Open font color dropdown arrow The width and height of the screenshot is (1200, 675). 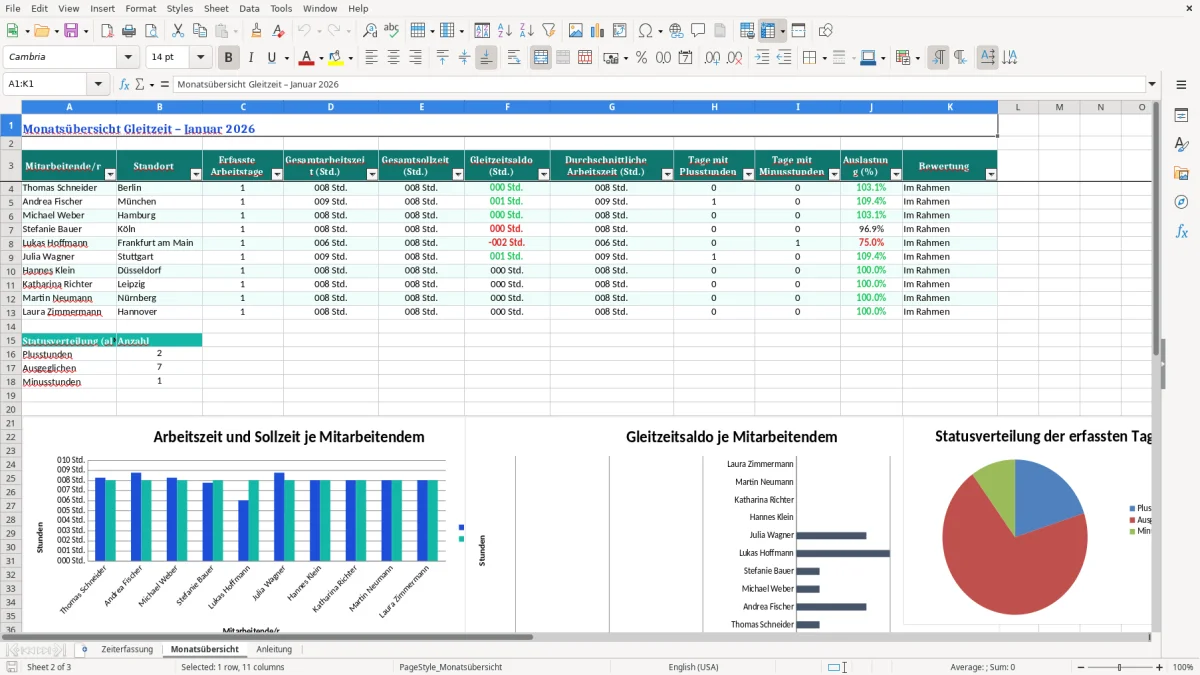point(320,58)
